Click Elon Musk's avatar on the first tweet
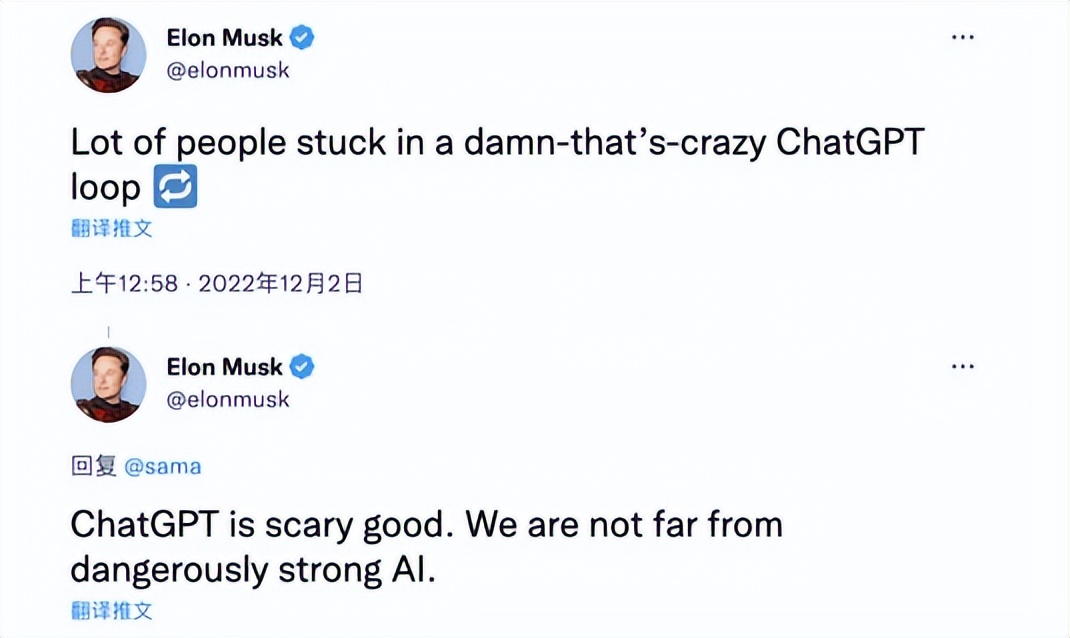Viewport: 1070px width, 638px height. pyautogui.click(x=108, y=55)
